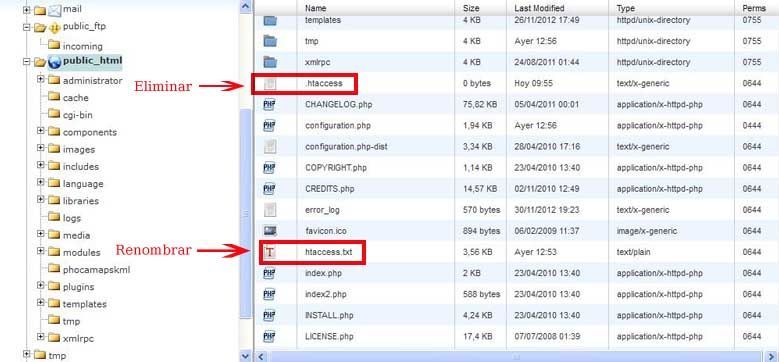
Task: Sort files by Size column header
Action: (471, 8)
